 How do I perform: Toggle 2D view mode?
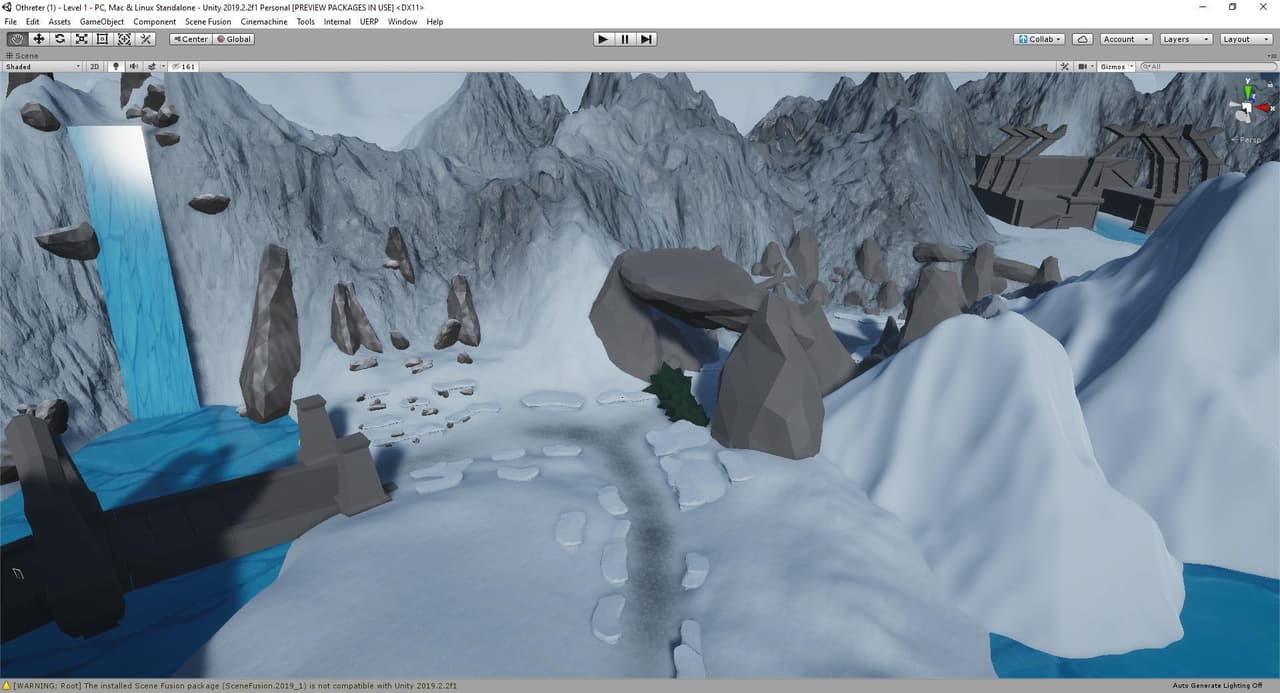coord(95,67)
